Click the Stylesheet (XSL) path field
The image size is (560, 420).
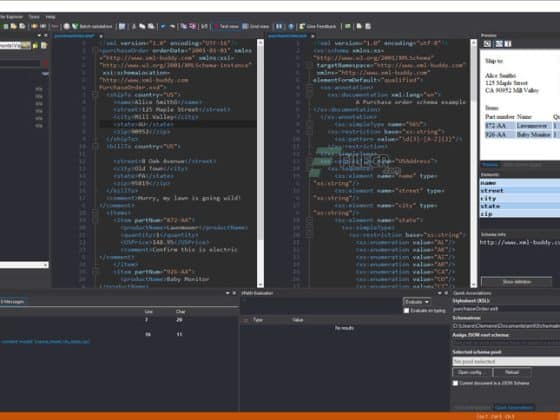tap(506, 309)
